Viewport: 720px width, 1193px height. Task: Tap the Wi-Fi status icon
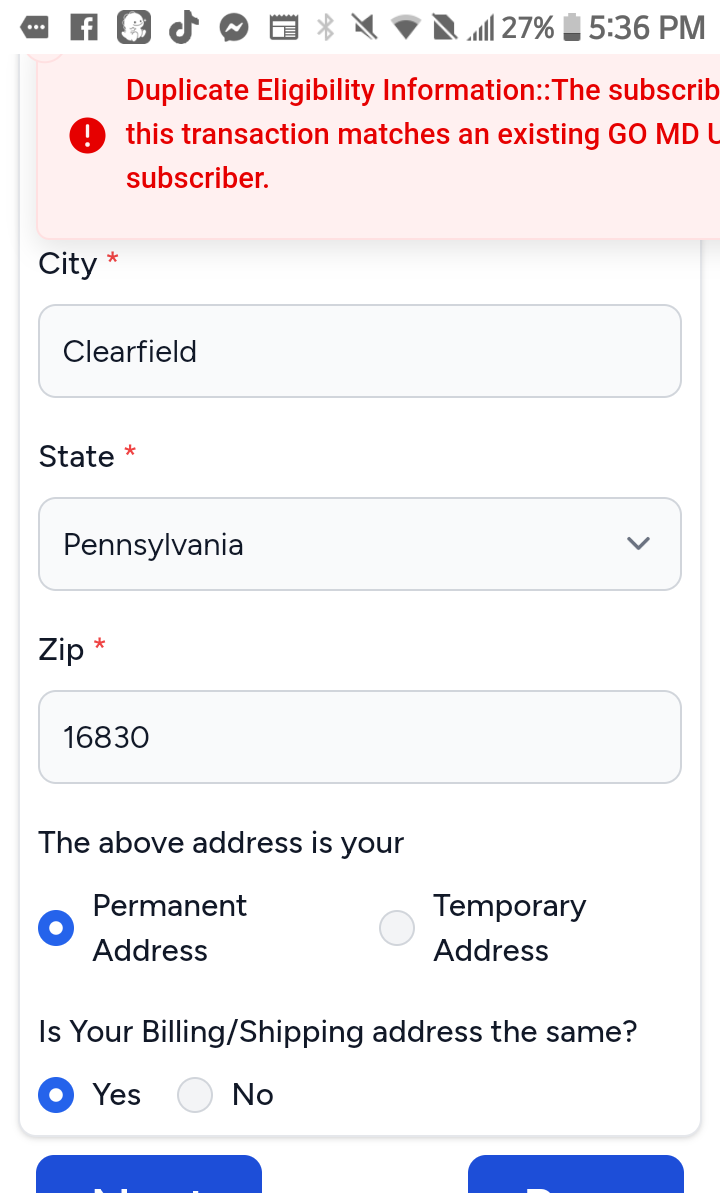[x=405, y=27]
